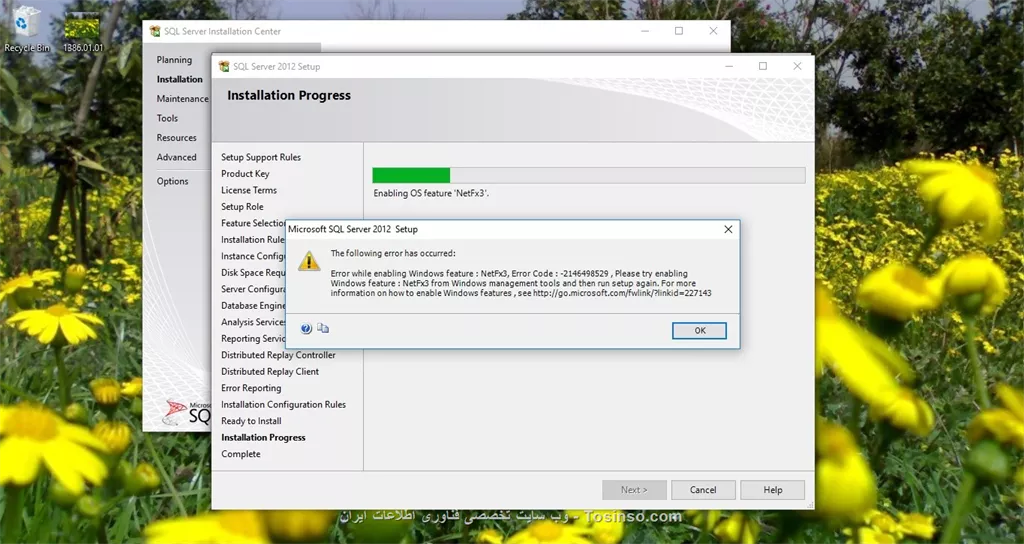Open Recycle Bin on desktop
The width and height of the screenshot is (1024, 544).
(26, 29)
